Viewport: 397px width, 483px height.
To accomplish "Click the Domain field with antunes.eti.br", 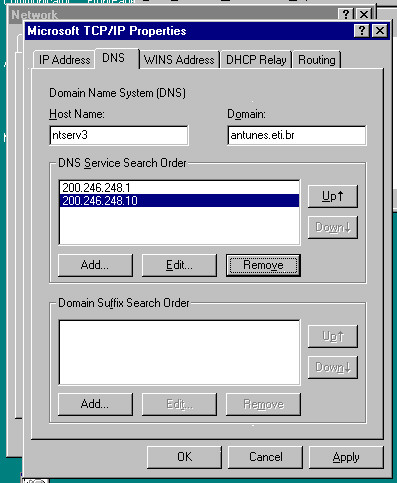I will coord(297,135).
